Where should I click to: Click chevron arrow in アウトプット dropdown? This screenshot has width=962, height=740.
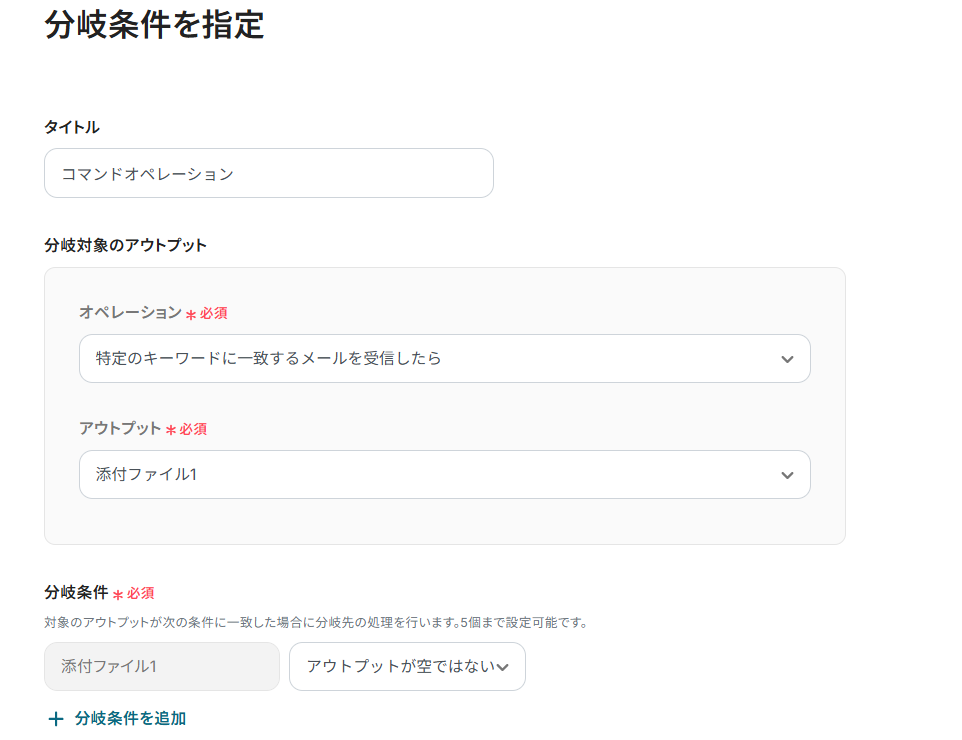coord(787,475)
